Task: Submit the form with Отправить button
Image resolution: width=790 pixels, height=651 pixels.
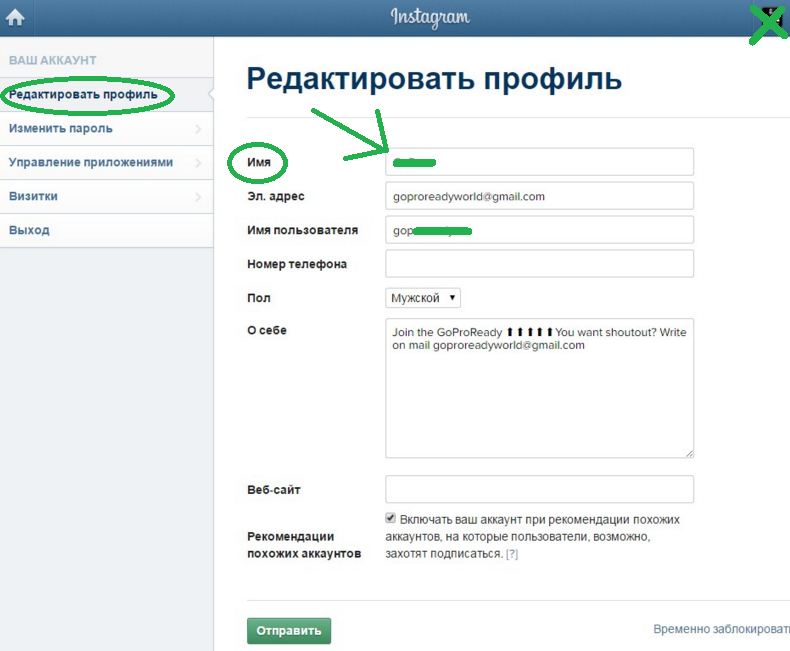Action: (x=289, y=631)
